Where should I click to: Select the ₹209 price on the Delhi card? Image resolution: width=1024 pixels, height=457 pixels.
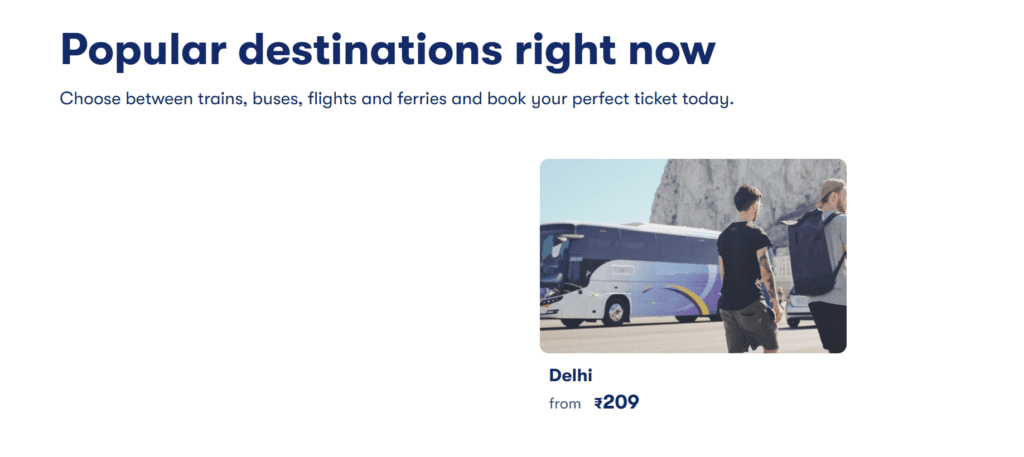[616, 403]
